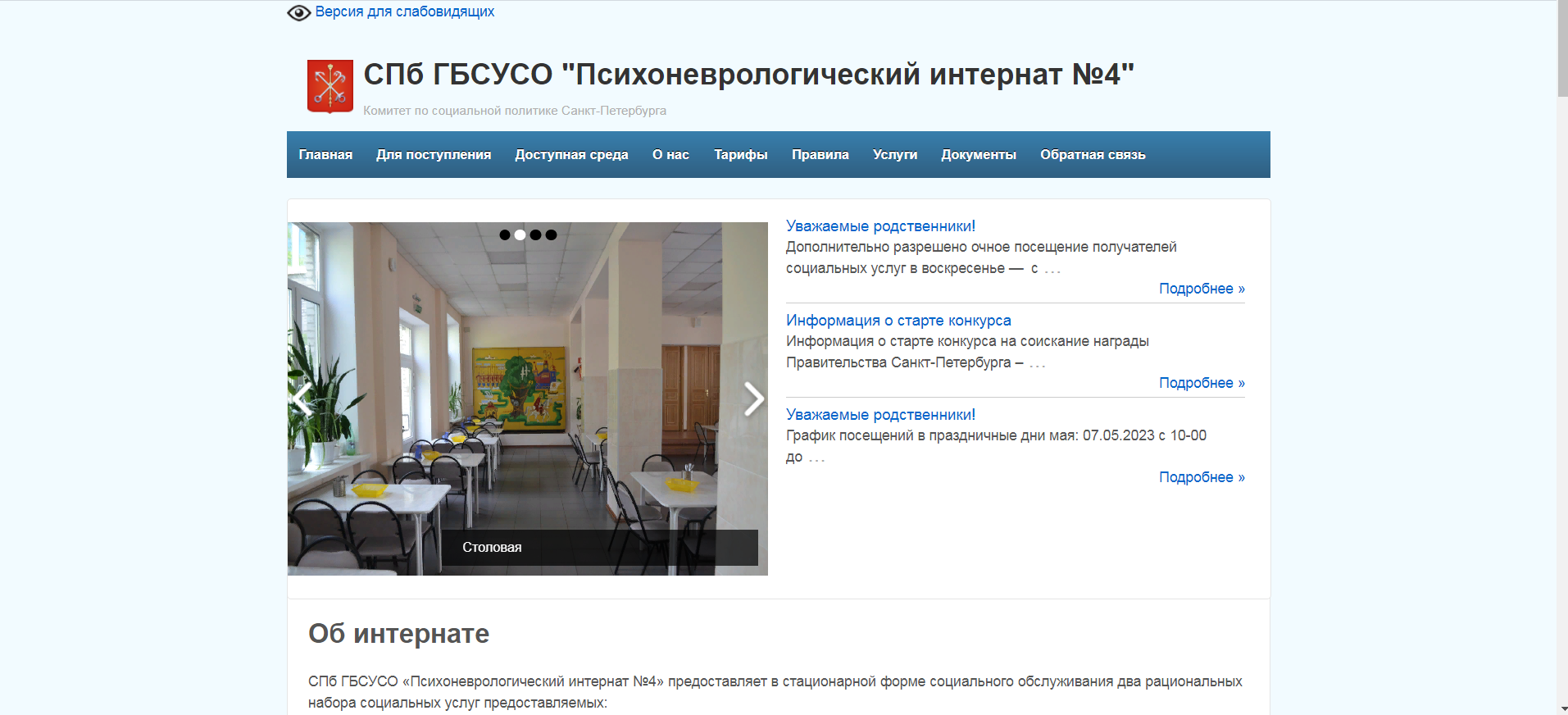Select third slider pagination dot
The height and width of the screenshot is (715, 1568).
535,235
